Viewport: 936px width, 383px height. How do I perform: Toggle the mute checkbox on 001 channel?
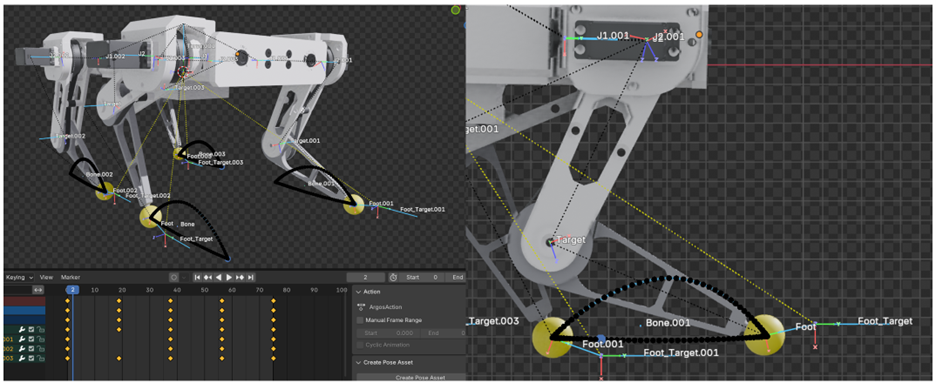coord(32,339)
